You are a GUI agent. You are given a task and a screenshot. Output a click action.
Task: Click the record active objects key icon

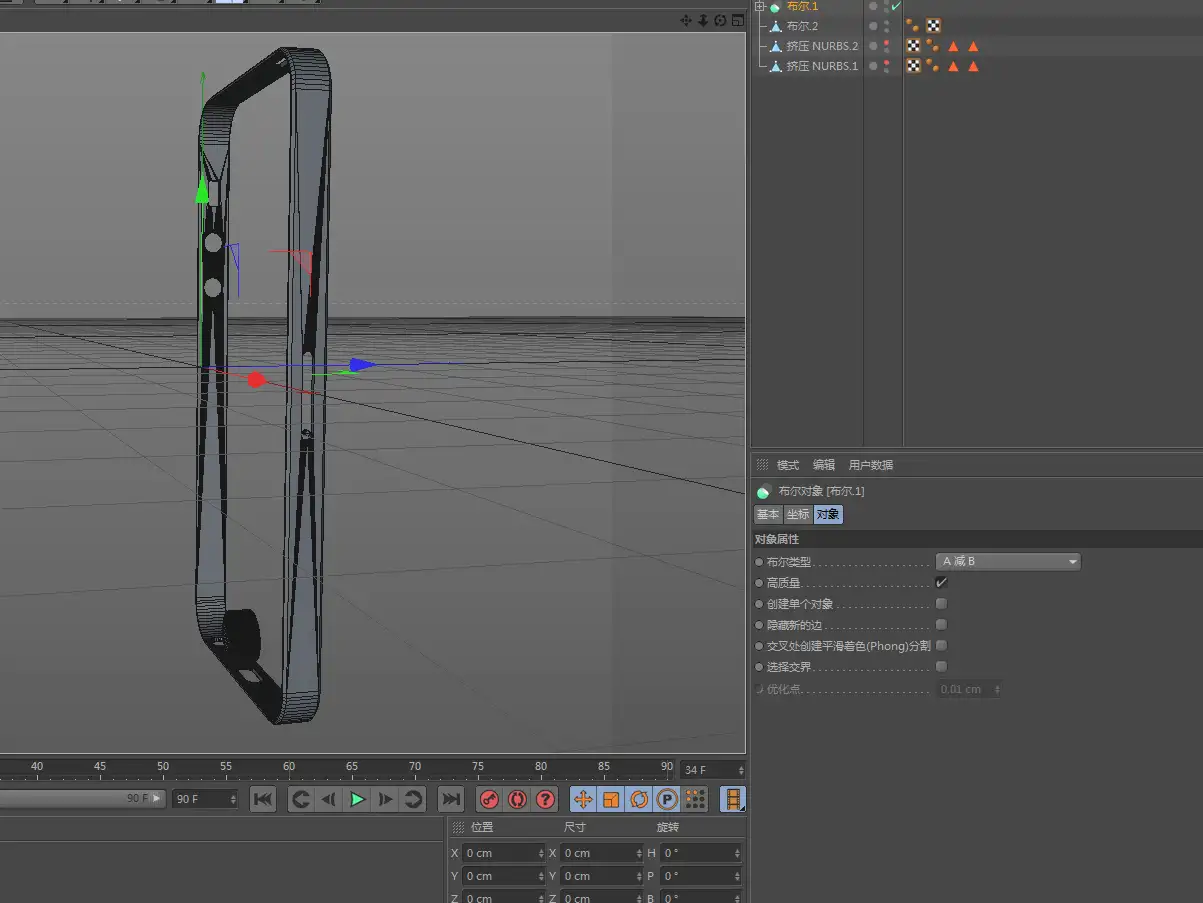tap(489, 799)
